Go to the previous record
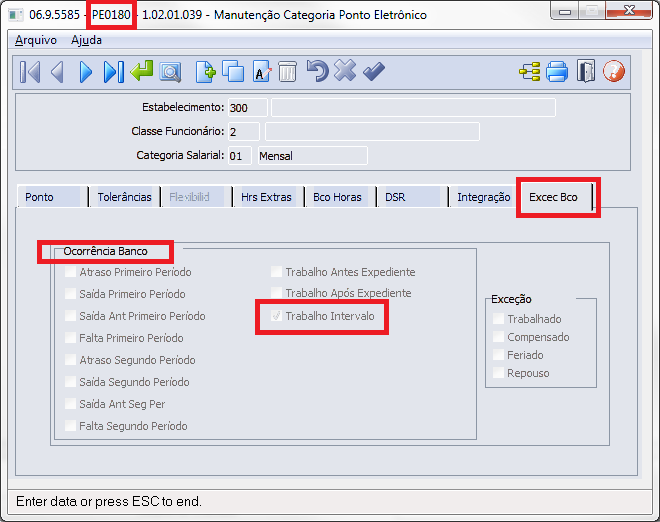 pos(57,72)
